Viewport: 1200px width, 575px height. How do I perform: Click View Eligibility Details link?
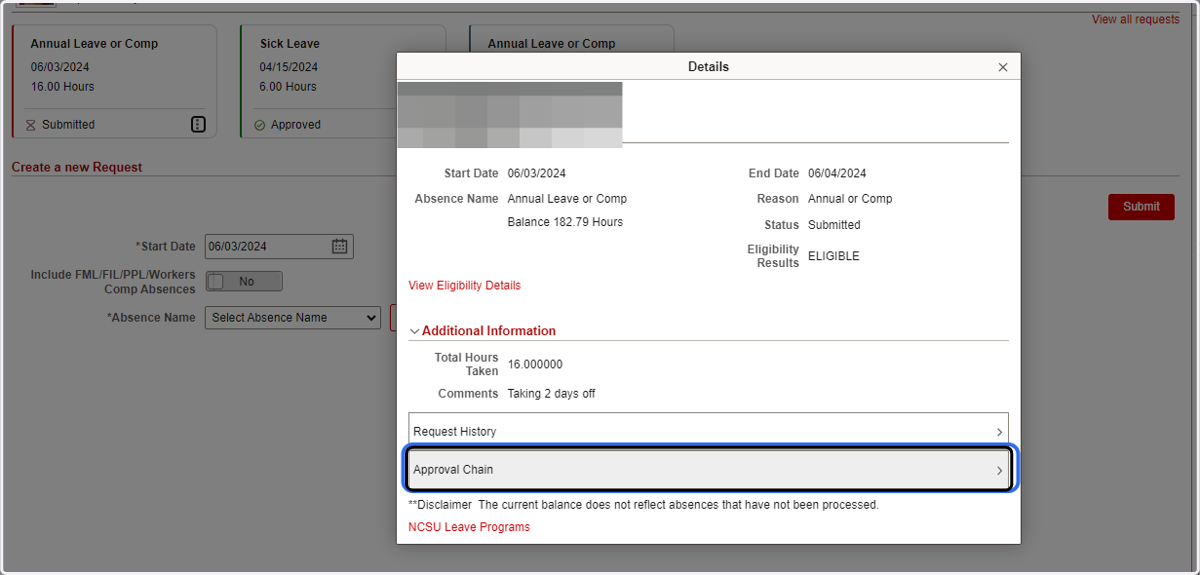click(x=464, y=285)
